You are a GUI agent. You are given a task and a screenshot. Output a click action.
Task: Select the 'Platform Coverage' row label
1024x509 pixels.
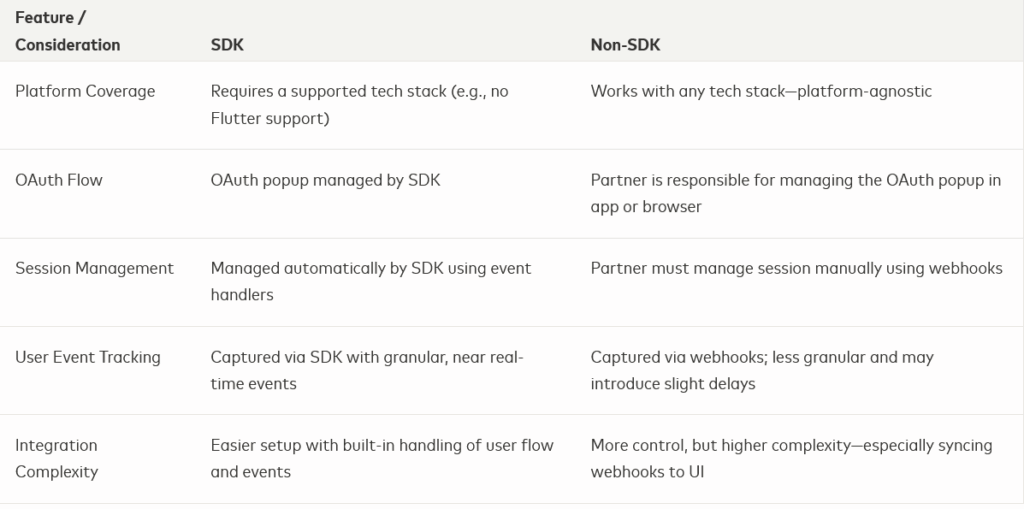[x=85, y=91]
